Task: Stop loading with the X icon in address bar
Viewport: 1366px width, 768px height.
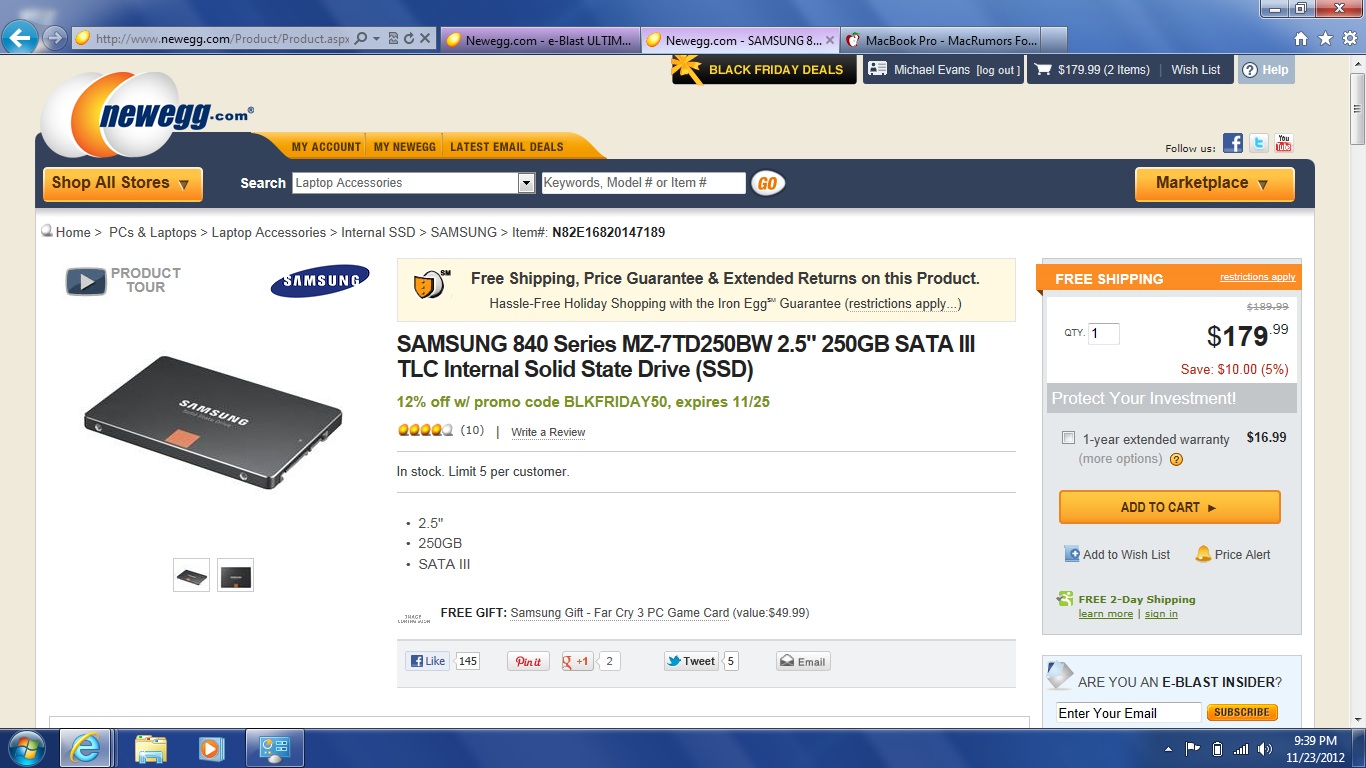Action: (425, 39)
